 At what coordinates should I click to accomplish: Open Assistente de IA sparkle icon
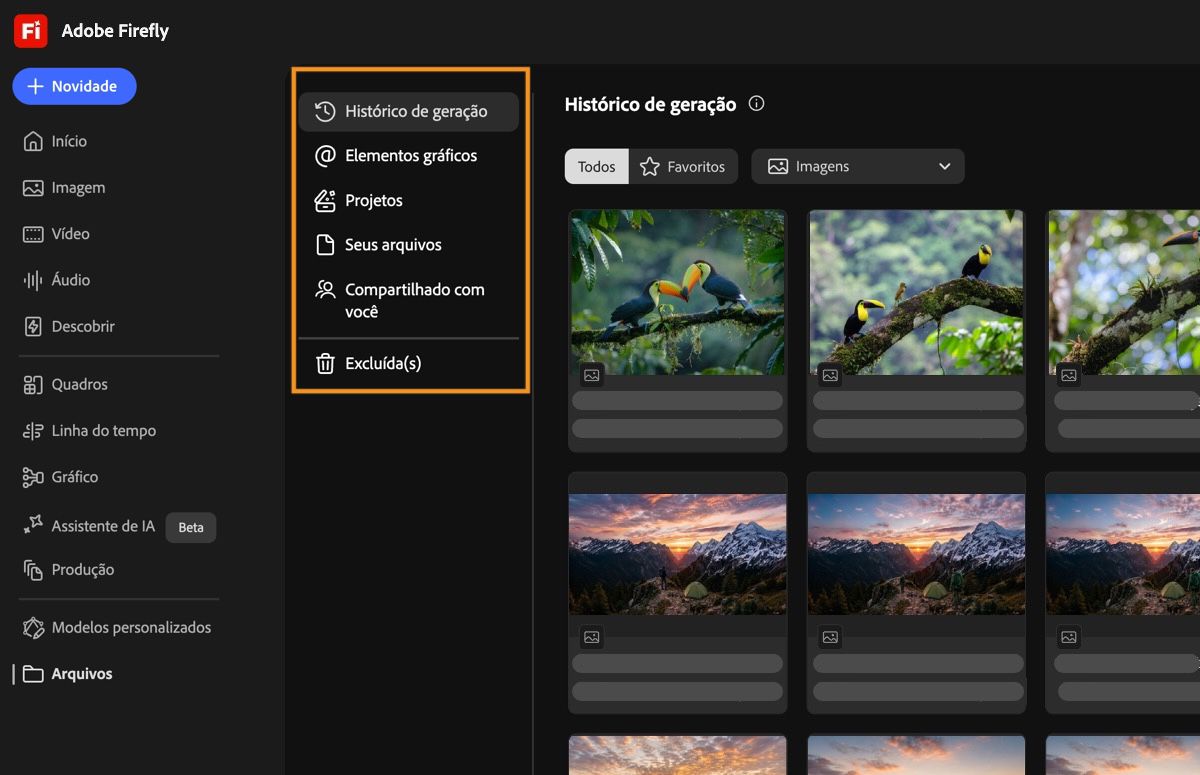click(x=33, y=525)
